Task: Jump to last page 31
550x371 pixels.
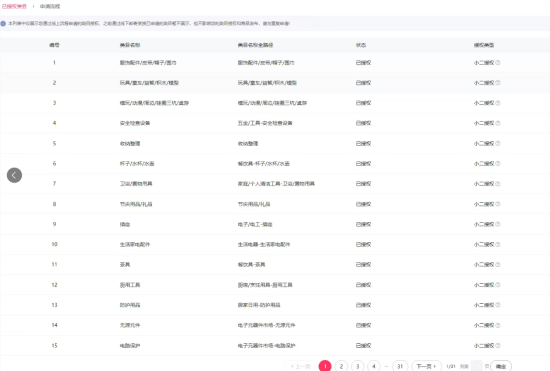Action: tap(400, 366)
